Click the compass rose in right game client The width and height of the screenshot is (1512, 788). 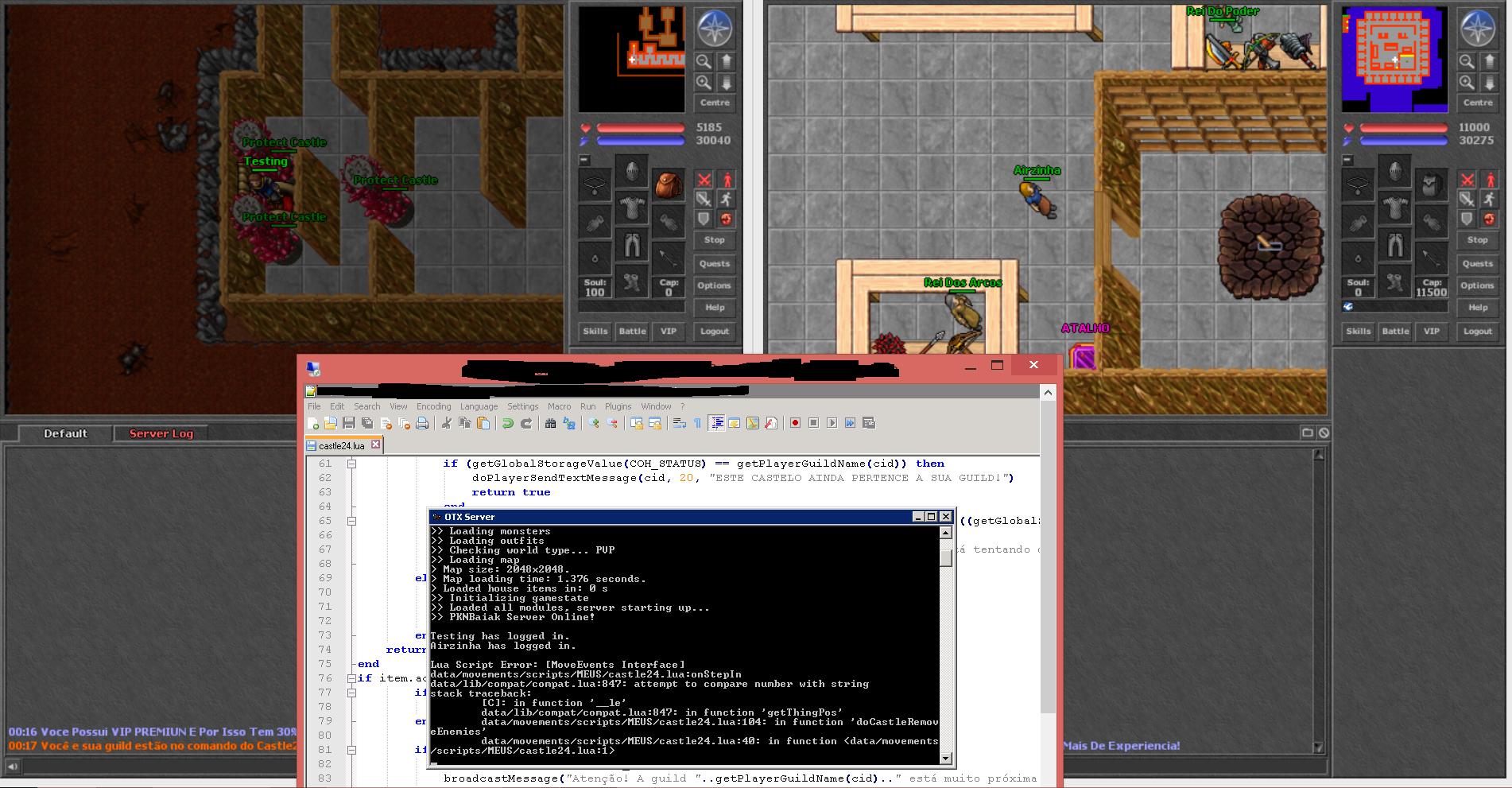pyautogui.click(x=1477, y=28)
